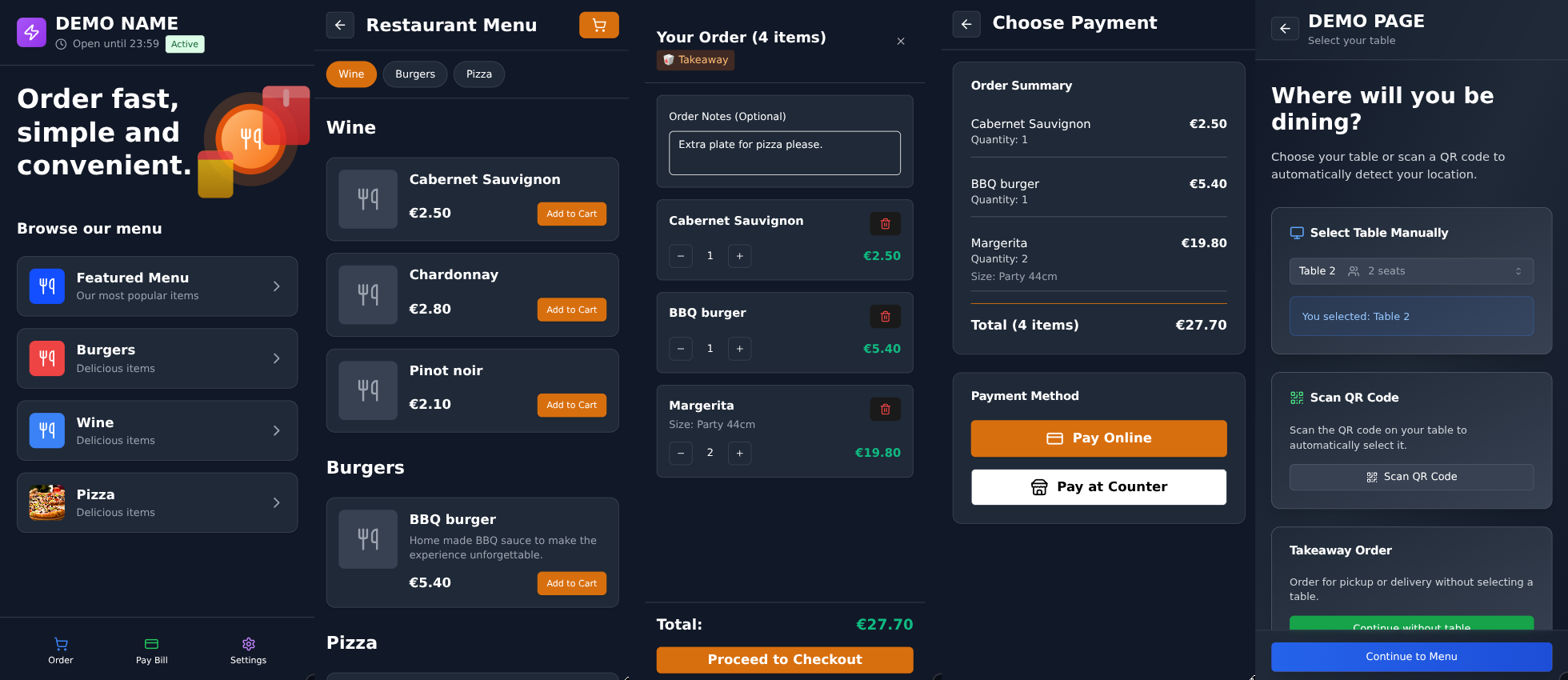Image resolution: width=1568 pixels, height=680 pixels.
Task: Select the Pizza filter tab
Action: coord(479,74)
